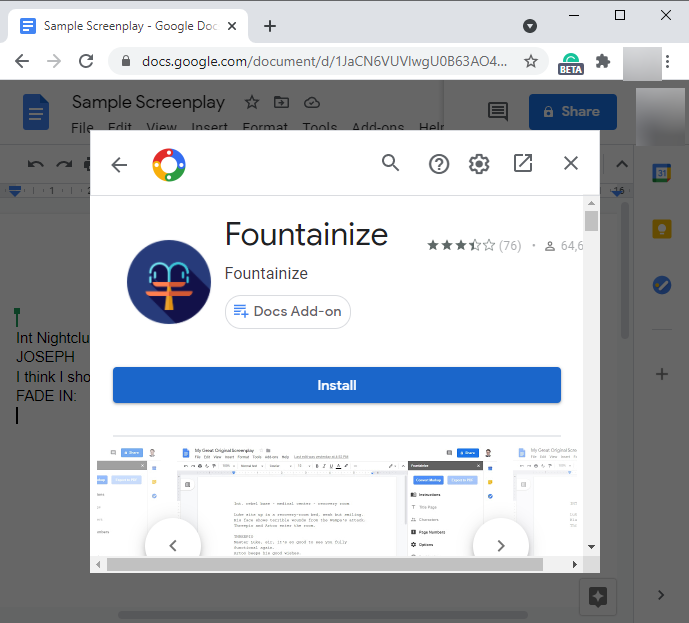Go back using the dialog's left arrow
This screenshot has width=689, height=623.
[x=119, y=165]
